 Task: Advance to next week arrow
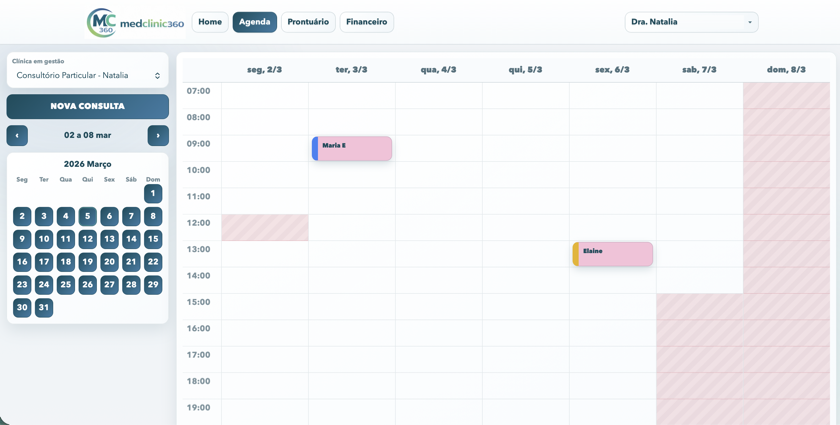158,136
